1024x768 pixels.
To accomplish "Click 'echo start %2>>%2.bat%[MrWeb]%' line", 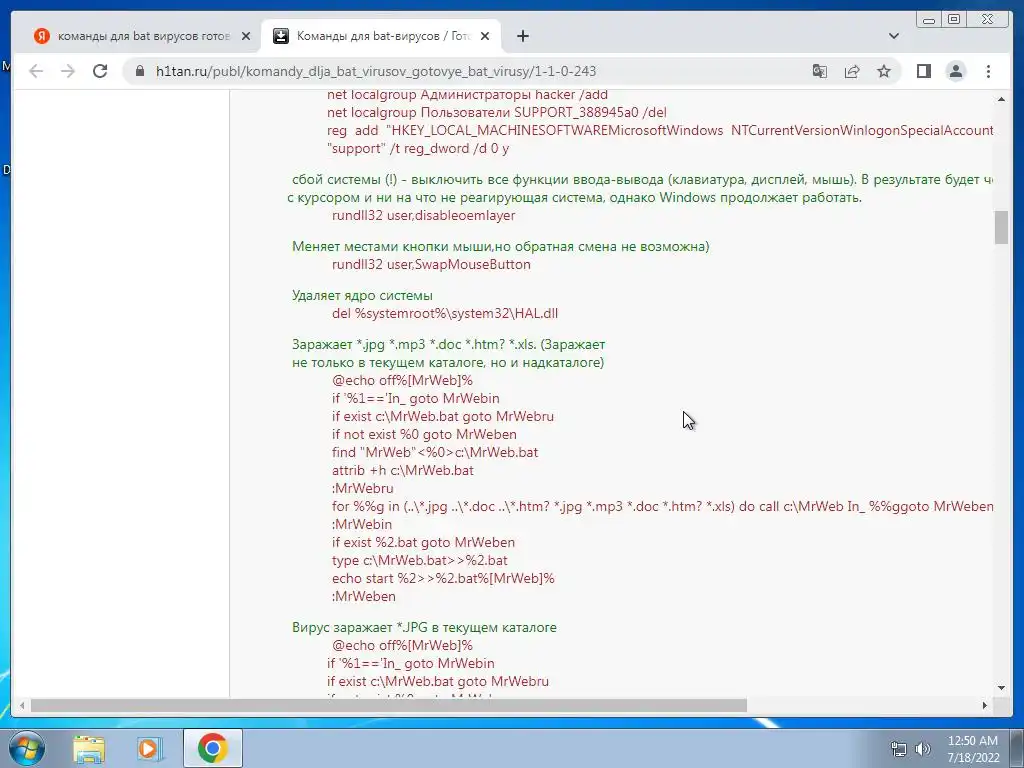I will tap(443, 578).
